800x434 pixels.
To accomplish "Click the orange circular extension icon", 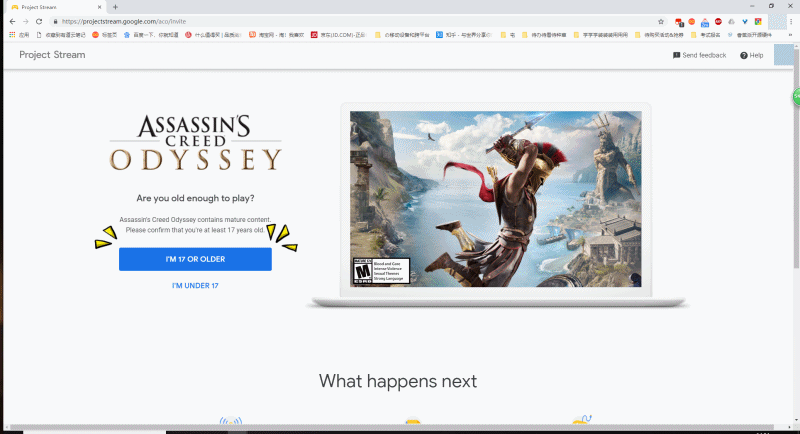I will [692, 21].
